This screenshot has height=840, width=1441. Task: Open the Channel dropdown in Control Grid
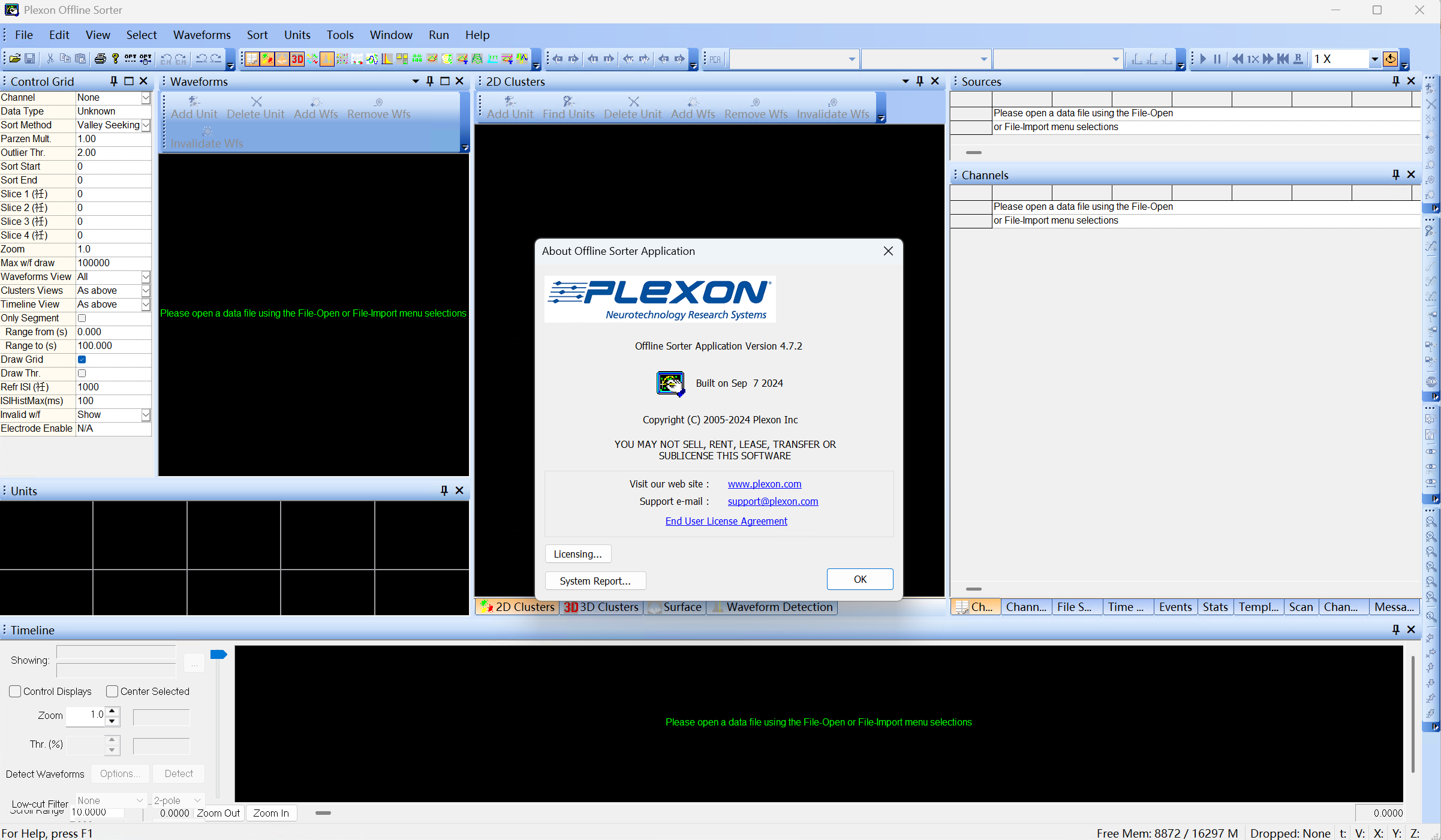[146, 98]
